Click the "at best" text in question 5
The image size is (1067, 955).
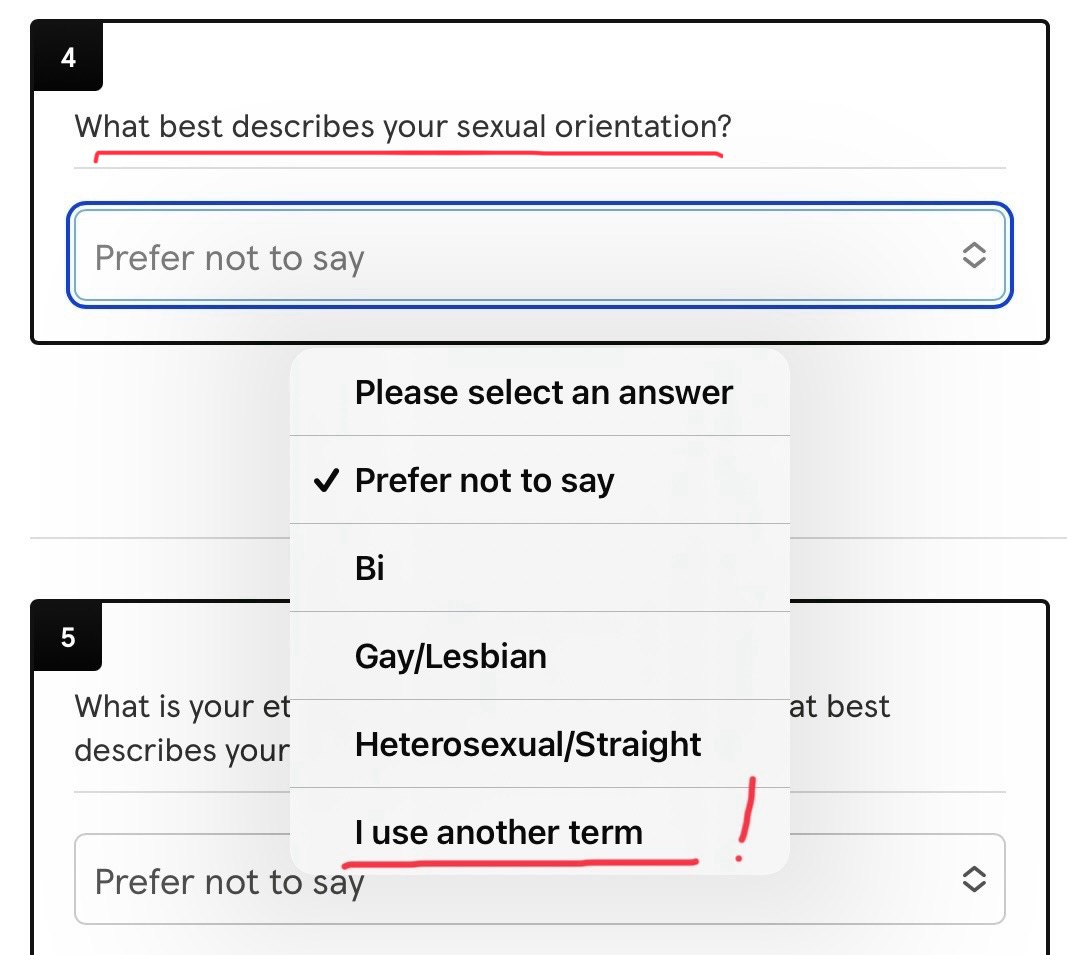(x=840, y=707)
